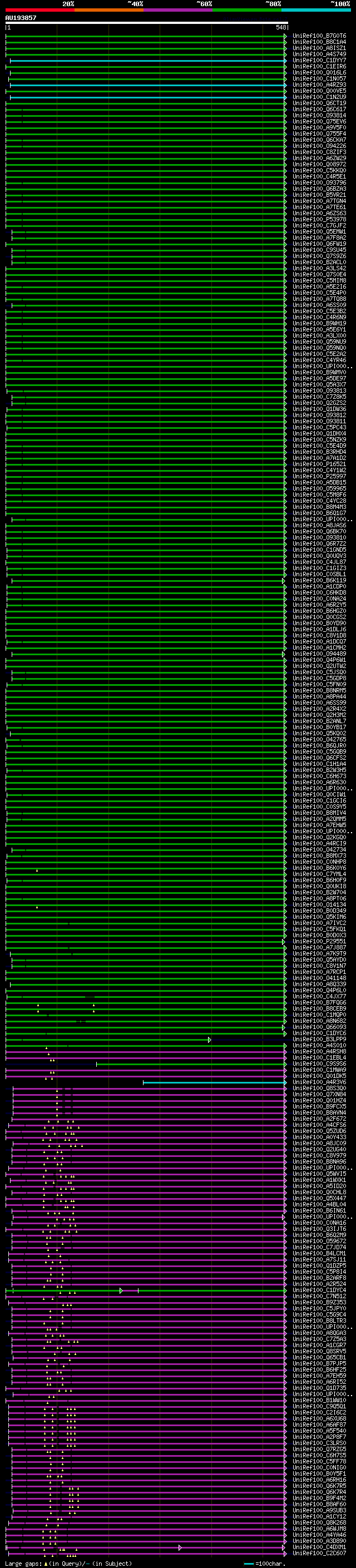This screenshot has width=356, height=1568.
Task: Select label UniRef100_C7GJF2
Action: click(319, 225)
